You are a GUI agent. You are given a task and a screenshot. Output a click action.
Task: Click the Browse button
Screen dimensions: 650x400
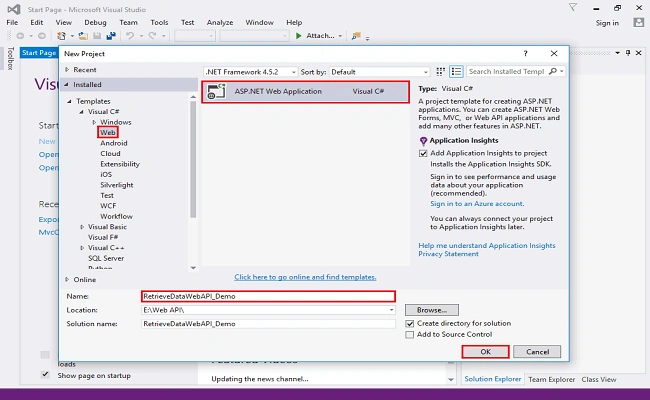(432, 310)
